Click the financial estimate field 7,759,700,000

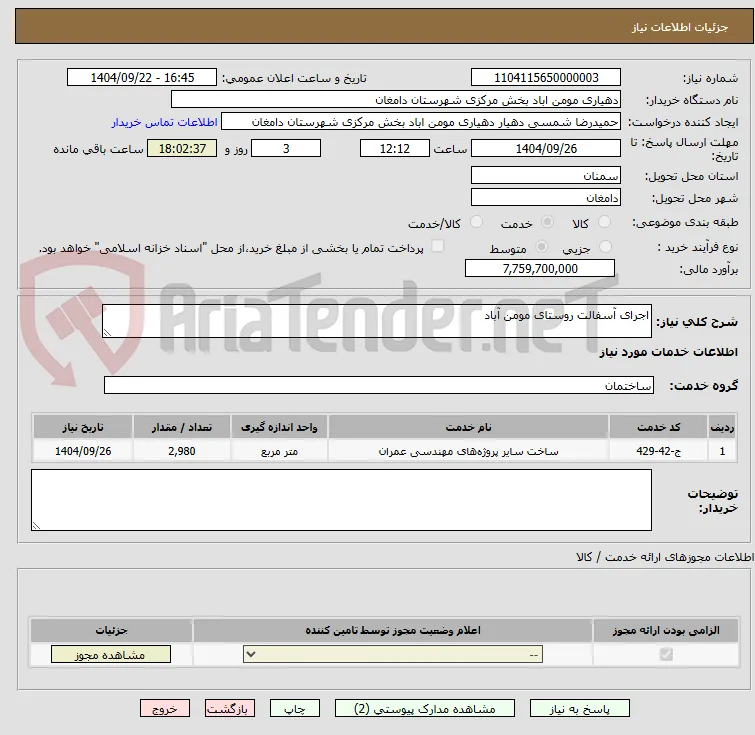point(540,268)
